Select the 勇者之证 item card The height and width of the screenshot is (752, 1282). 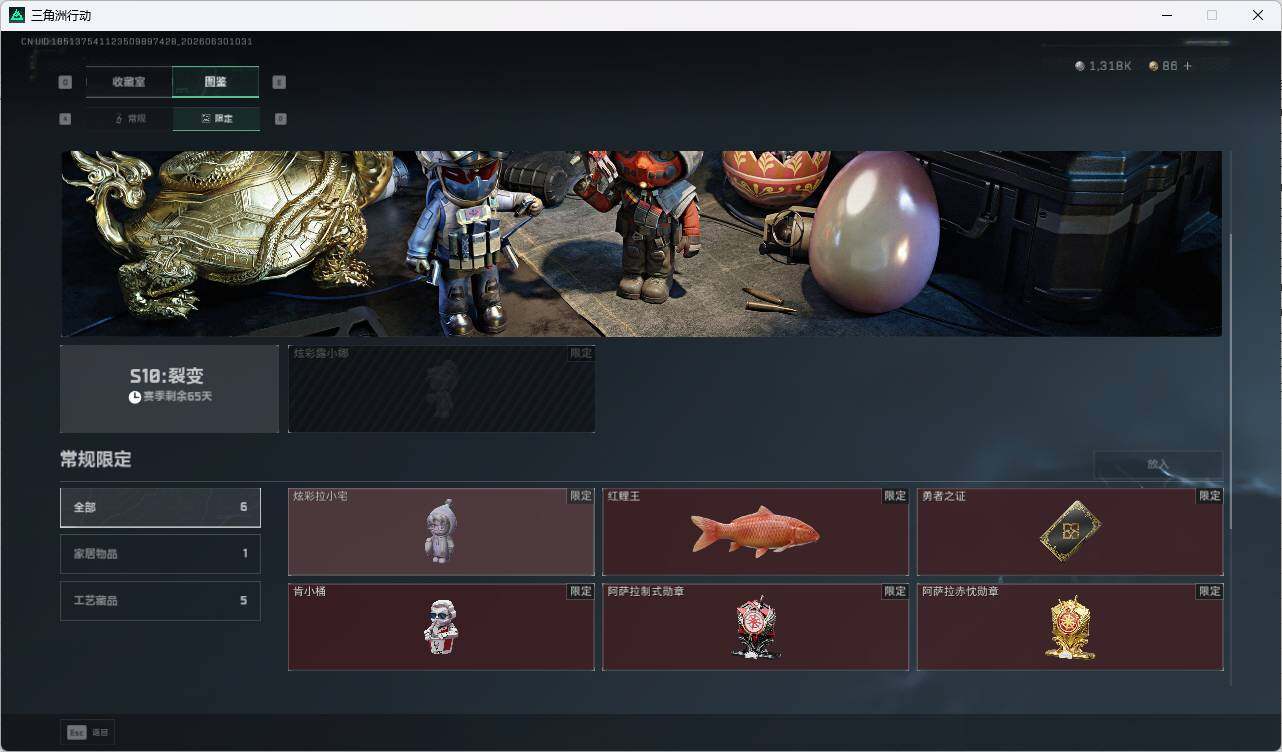pyautogui.click(x=1070, y=532)
